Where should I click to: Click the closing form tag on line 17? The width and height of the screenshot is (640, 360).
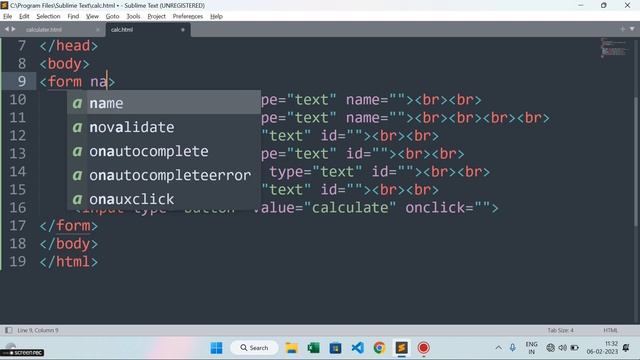coord(69,226)
